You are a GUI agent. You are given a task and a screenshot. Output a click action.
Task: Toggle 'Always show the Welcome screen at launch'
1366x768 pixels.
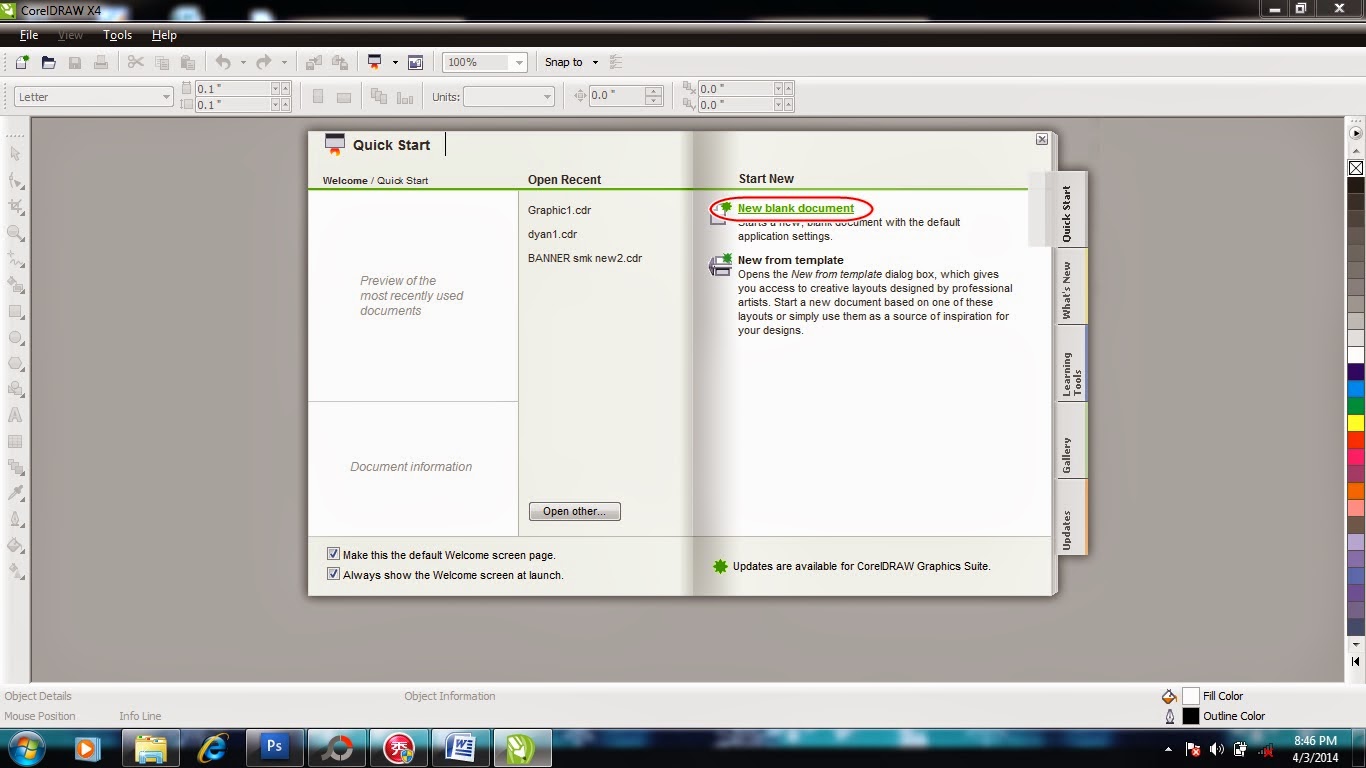click(x=334, y=574)
